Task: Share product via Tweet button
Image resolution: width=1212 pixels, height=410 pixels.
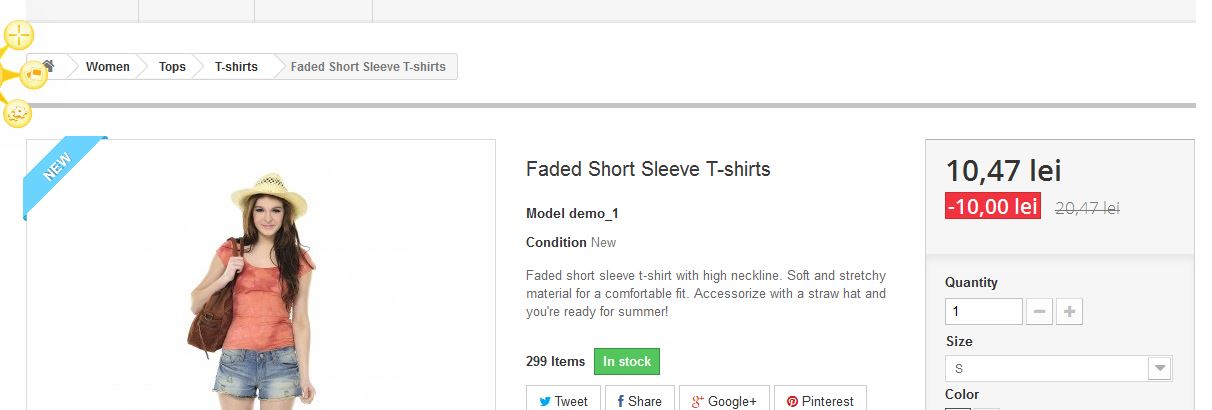Action: [x=563, y=400]
